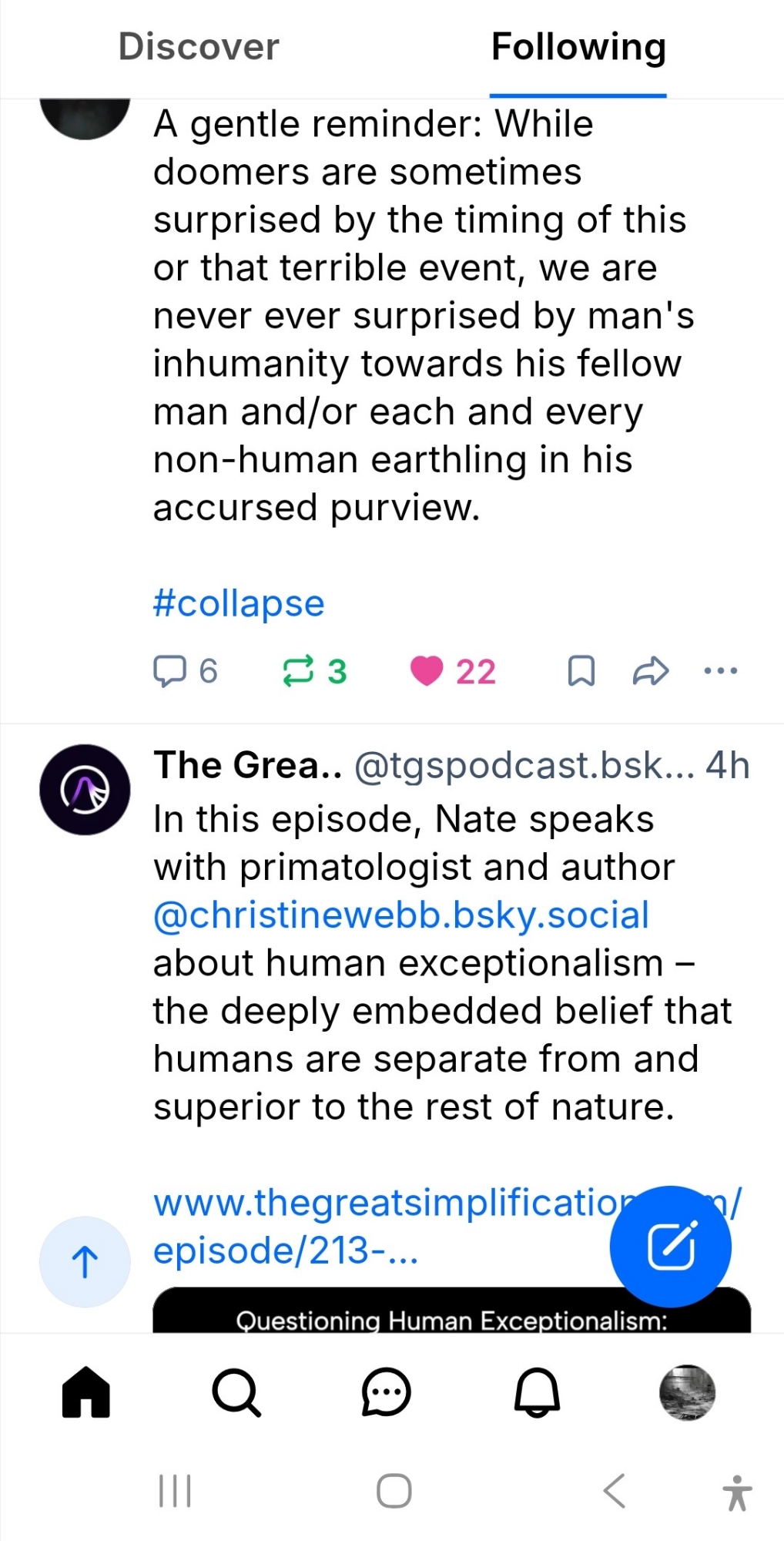
Task: Tap the #collapse hashtag
Action: [239, 603]
